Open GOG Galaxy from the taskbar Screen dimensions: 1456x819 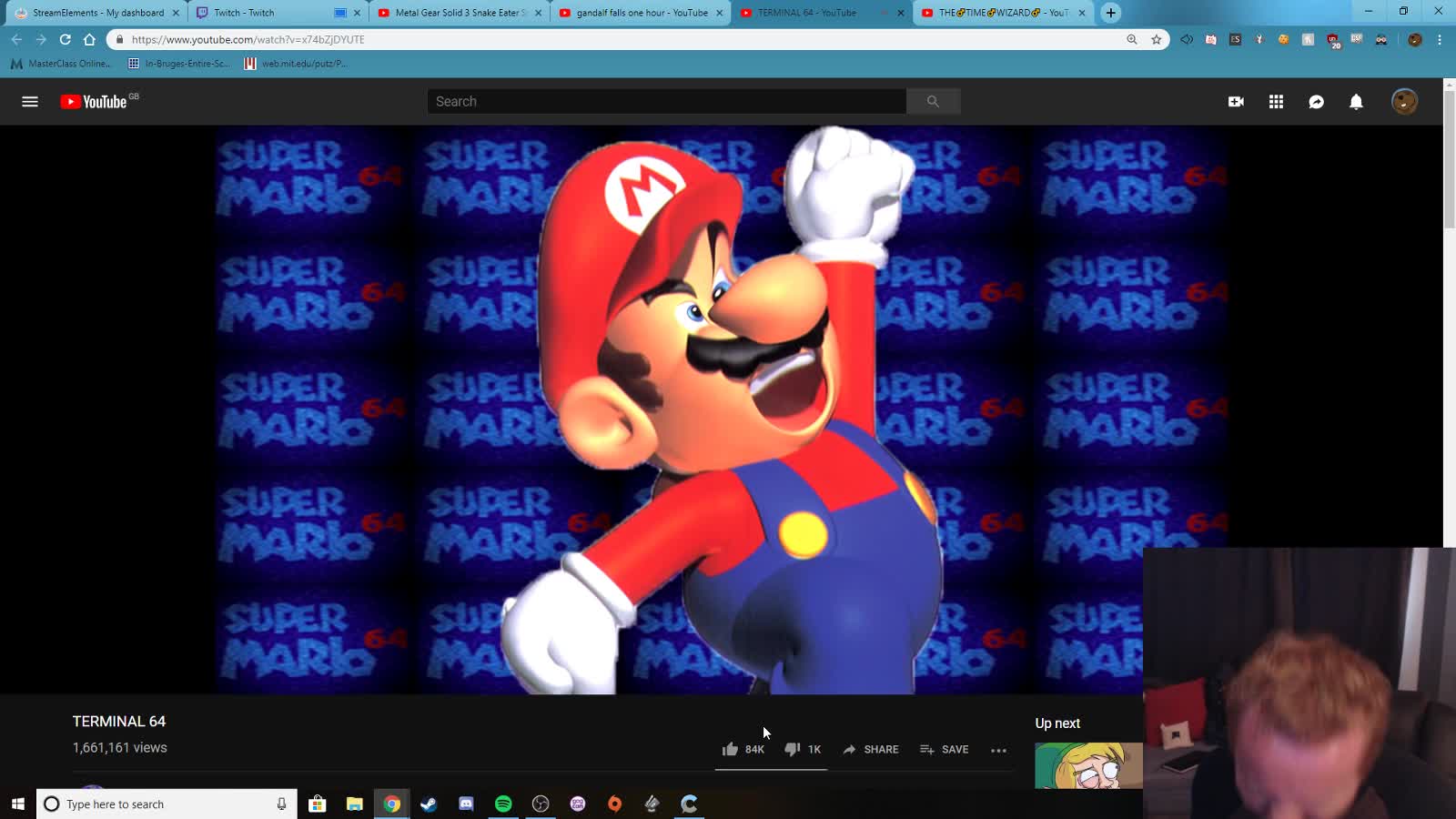coord(578,804)
